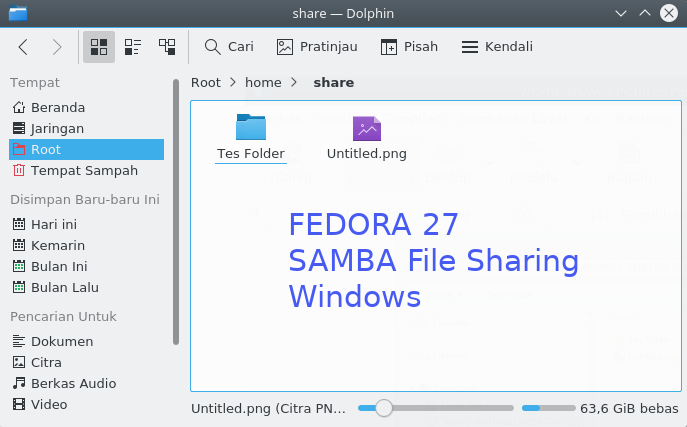This screenshot has width=687, height=427.
Task: Click the Video film strip icon
Action: click(19, 404)
